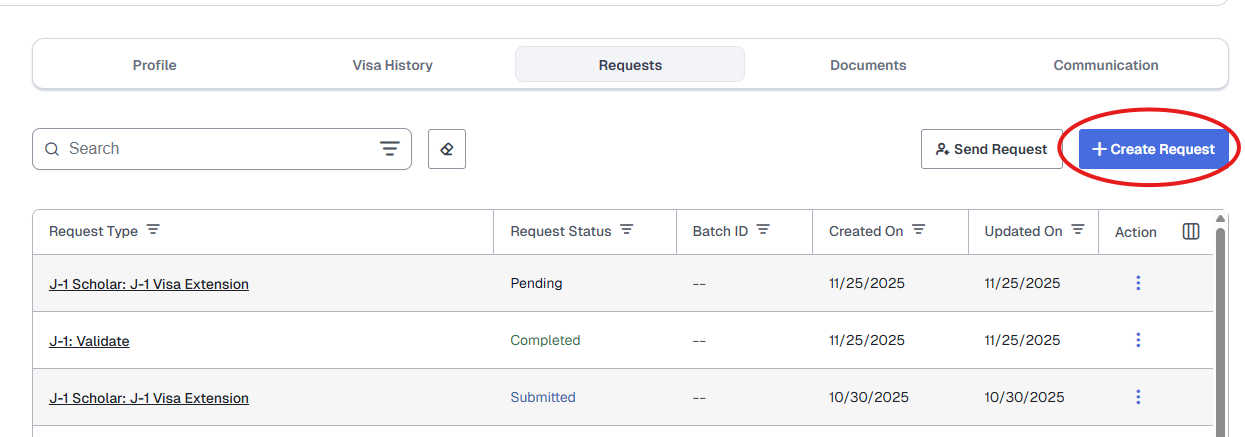This screenshot has height=437, width=1245.
Task: Open the Updated On column filter
Action: coord(1078,230)
